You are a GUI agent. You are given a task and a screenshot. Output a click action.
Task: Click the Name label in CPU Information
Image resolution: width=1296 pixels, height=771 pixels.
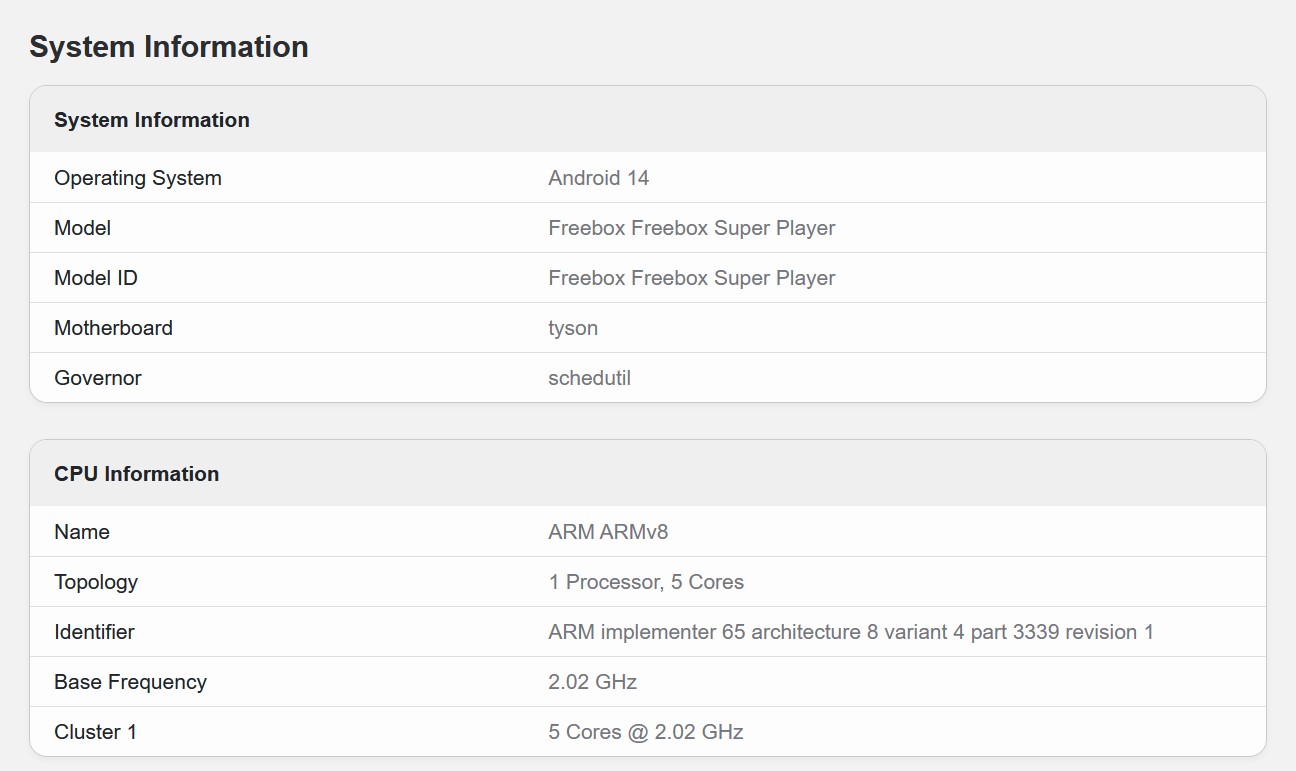coord(82,532)
